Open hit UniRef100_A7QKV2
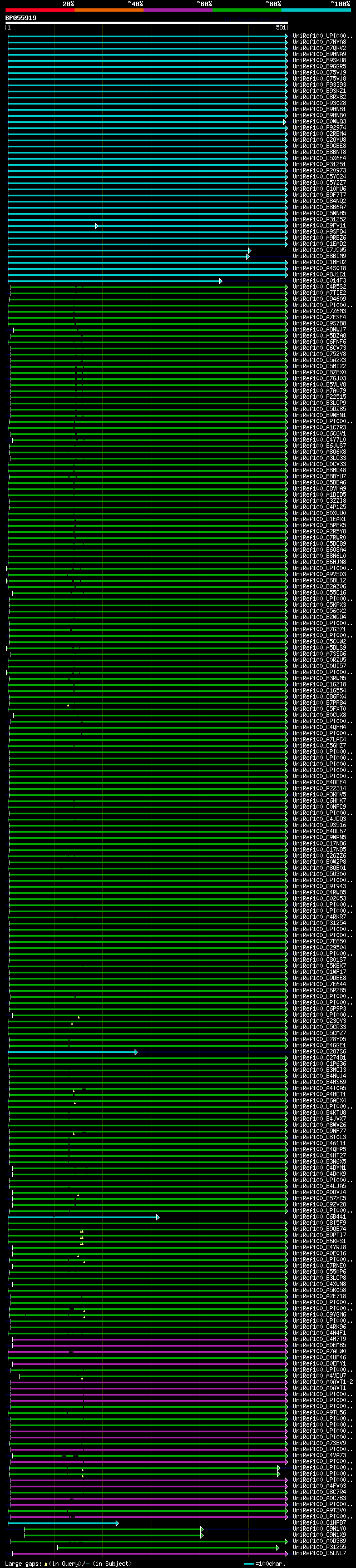 tap(319, 49)
